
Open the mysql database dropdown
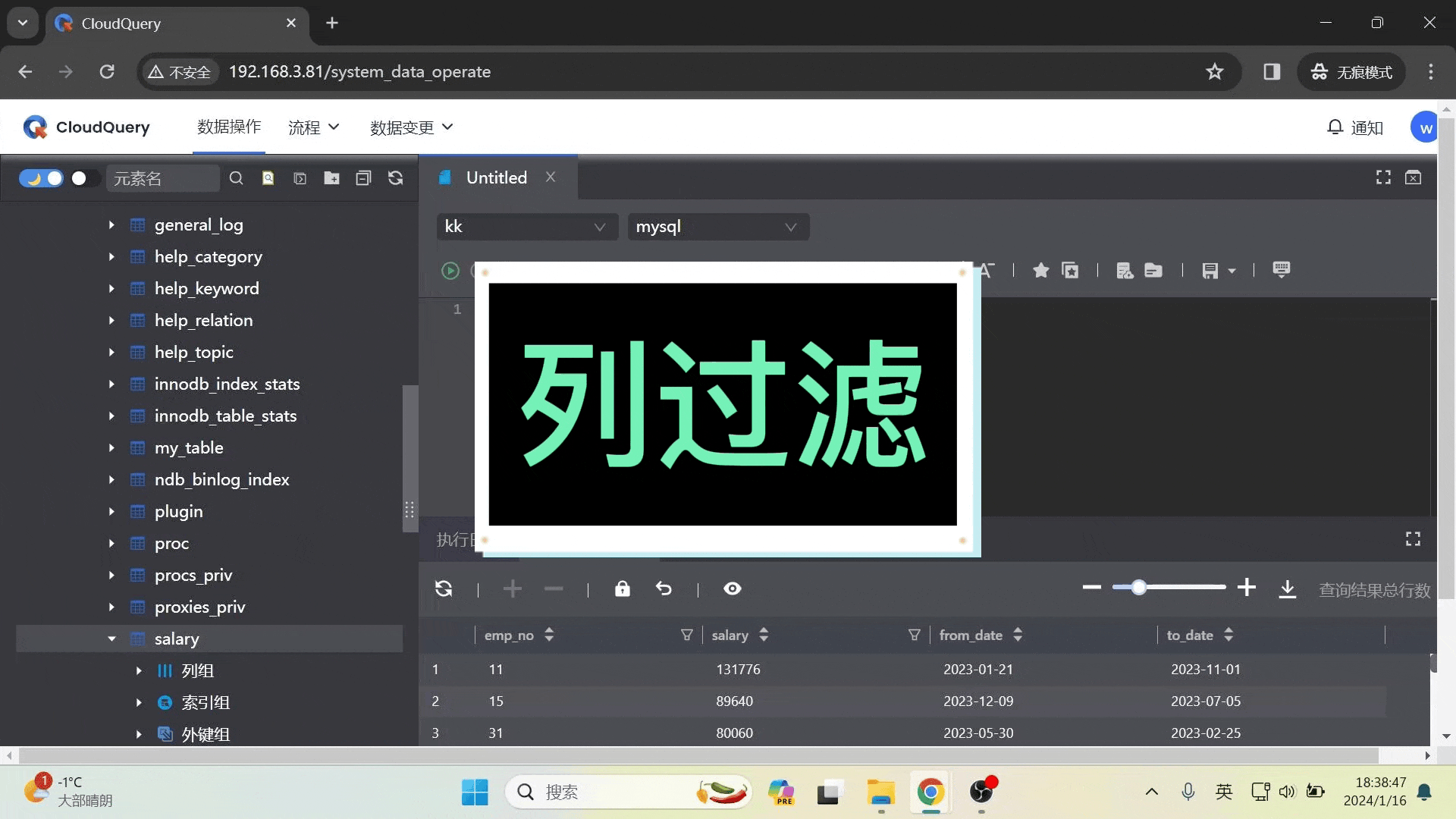(x=717, y=226)
